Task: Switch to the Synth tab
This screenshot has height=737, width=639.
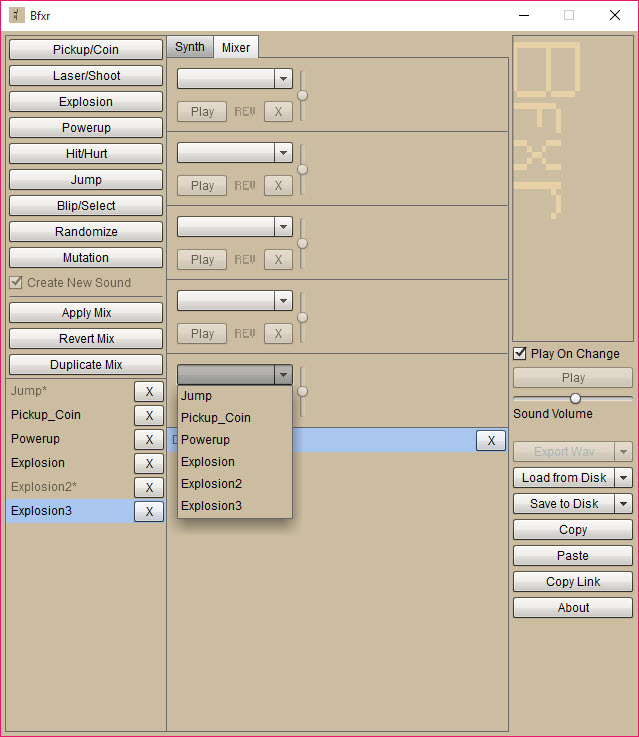Action: coord(190,47)
